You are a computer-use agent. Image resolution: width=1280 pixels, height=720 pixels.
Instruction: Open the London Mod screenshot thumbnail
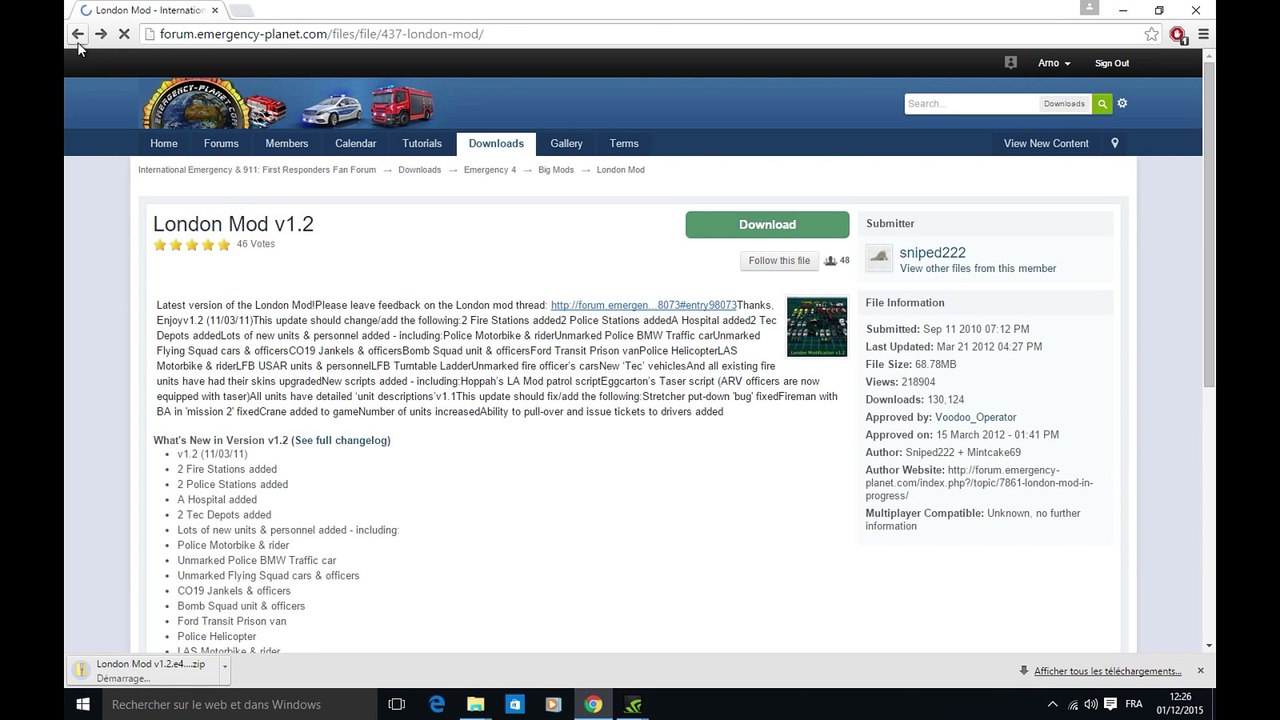(x=817, y=327)
